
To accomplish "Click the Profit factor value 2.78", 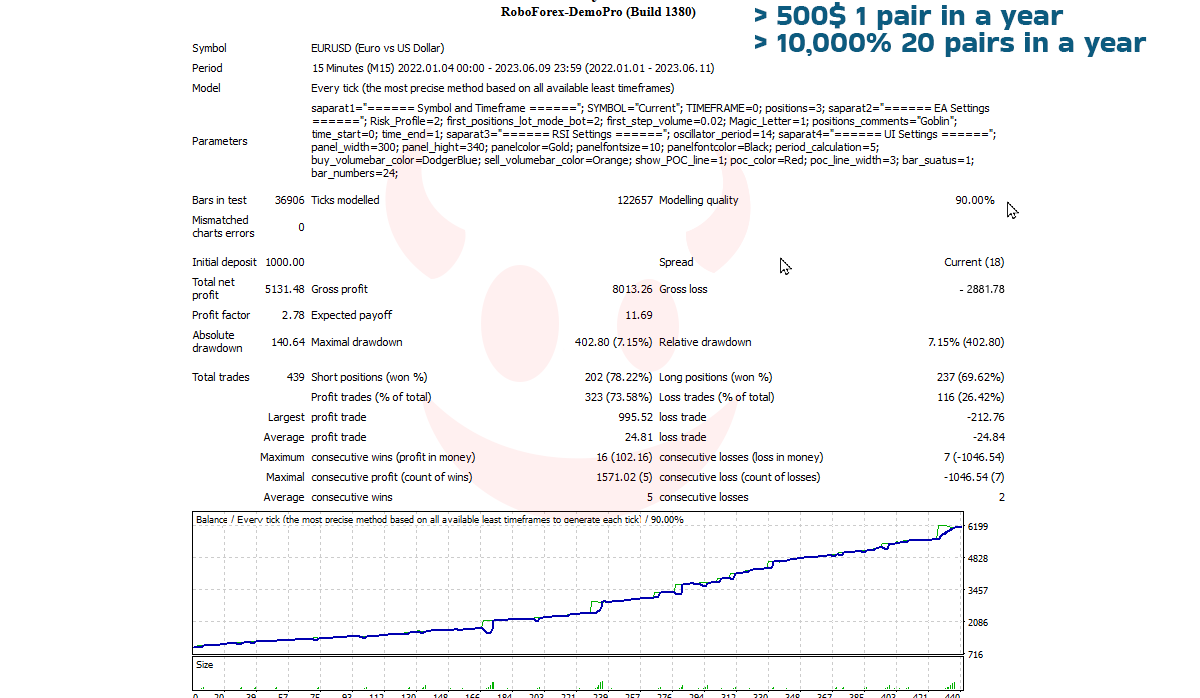I will 293,315.
